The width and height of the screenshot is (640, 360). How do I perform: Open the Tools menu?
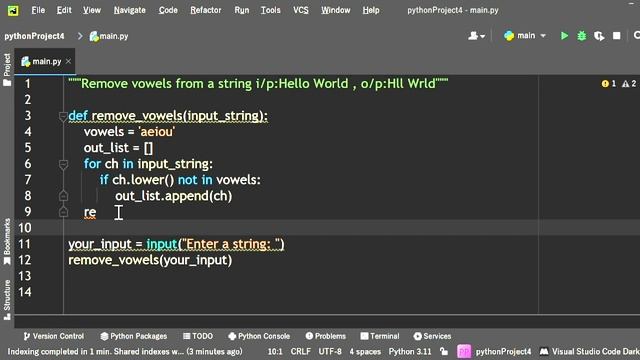click(x=271, y=10)
